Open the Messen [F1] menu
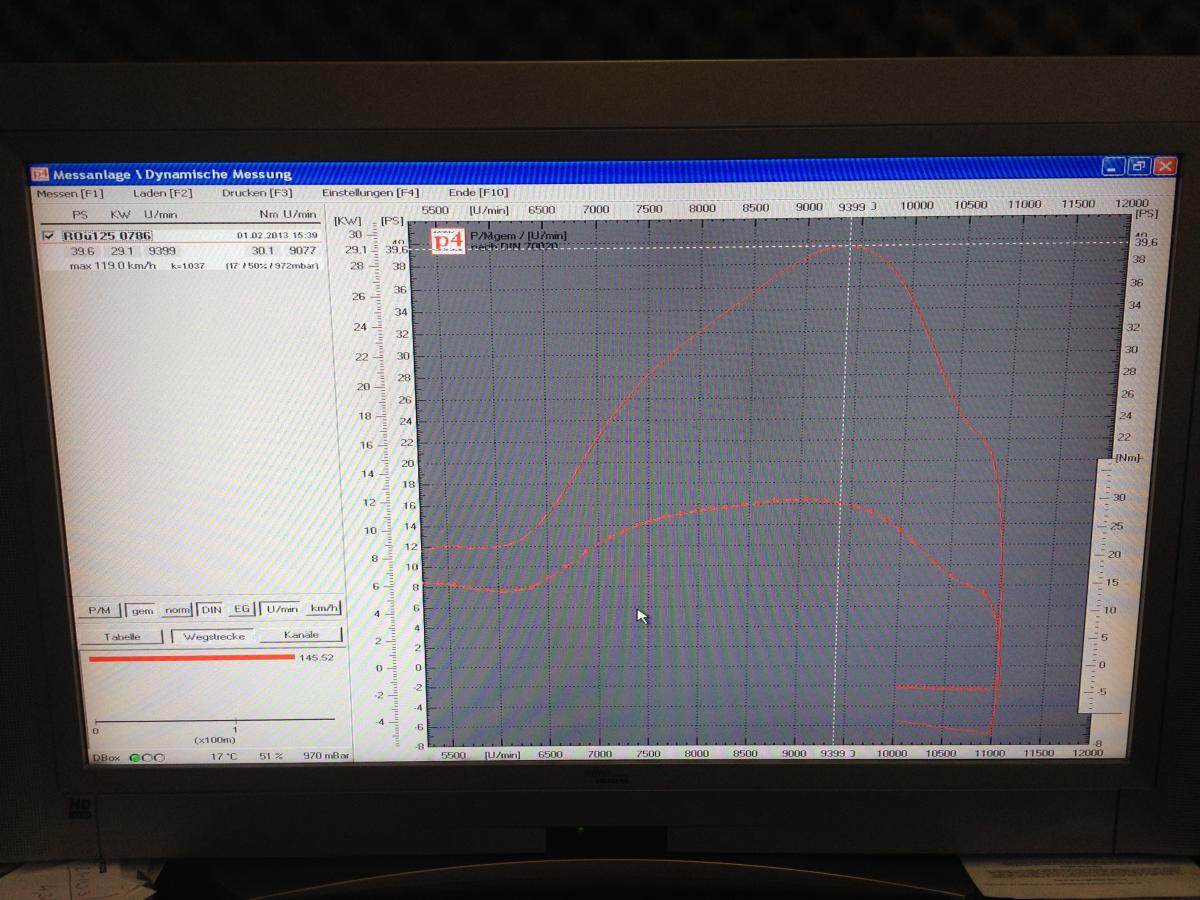The image size is (1200, 900). pos(70,193)
